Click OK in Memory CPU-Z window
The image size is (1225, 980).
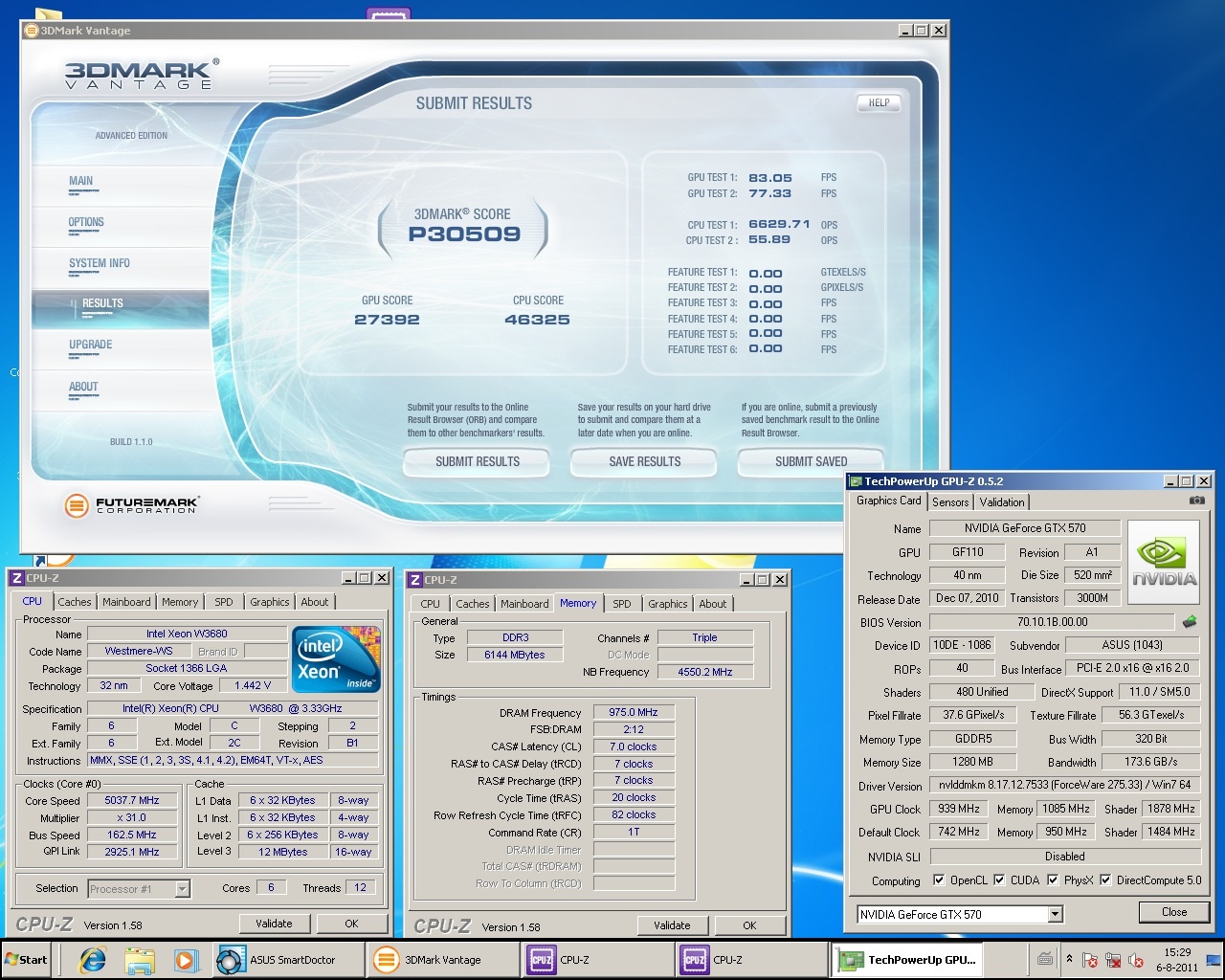tap(749, 925)
